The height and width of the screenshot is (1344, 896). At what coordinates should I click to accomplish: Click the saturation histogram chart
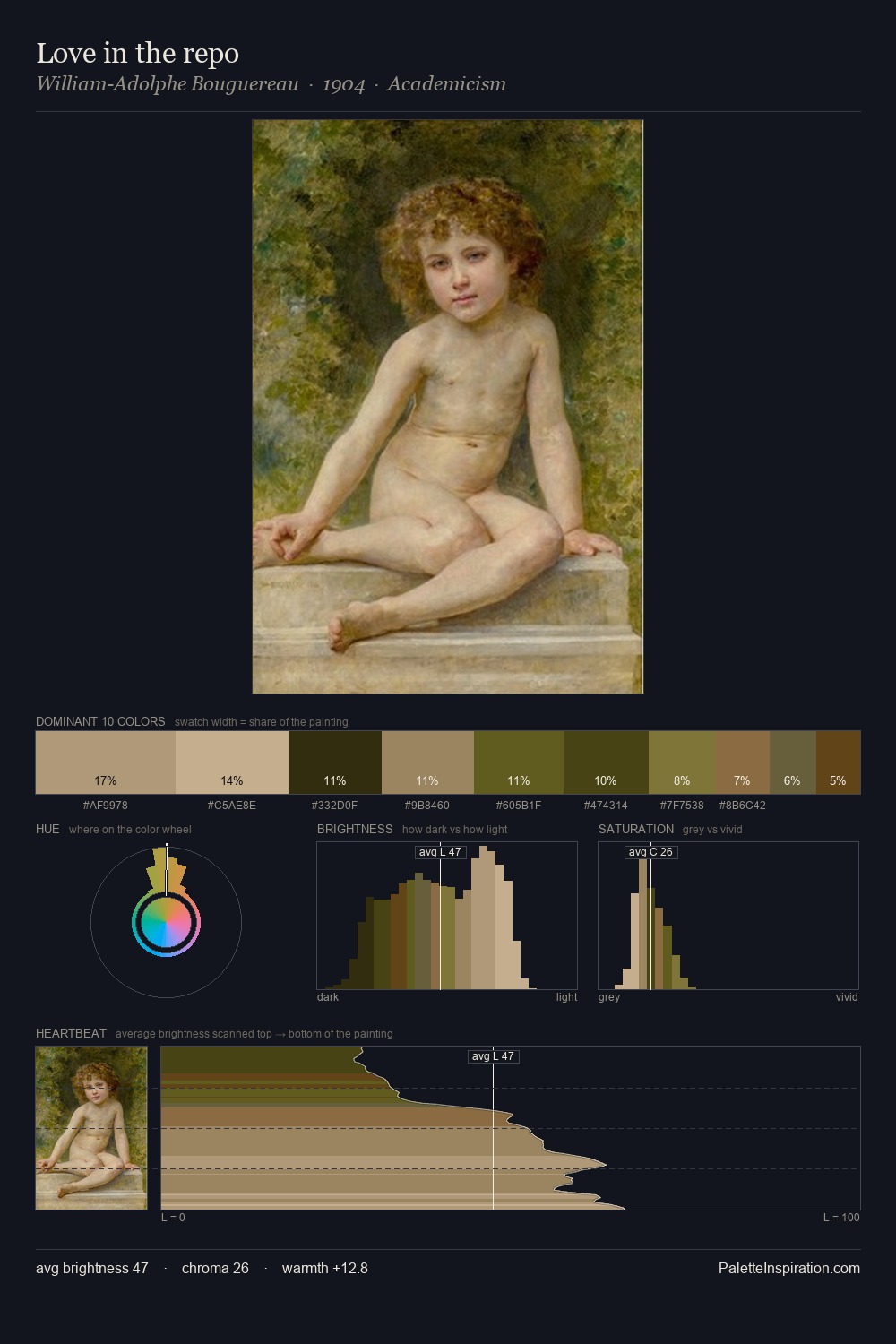click(x=728, y=916)
